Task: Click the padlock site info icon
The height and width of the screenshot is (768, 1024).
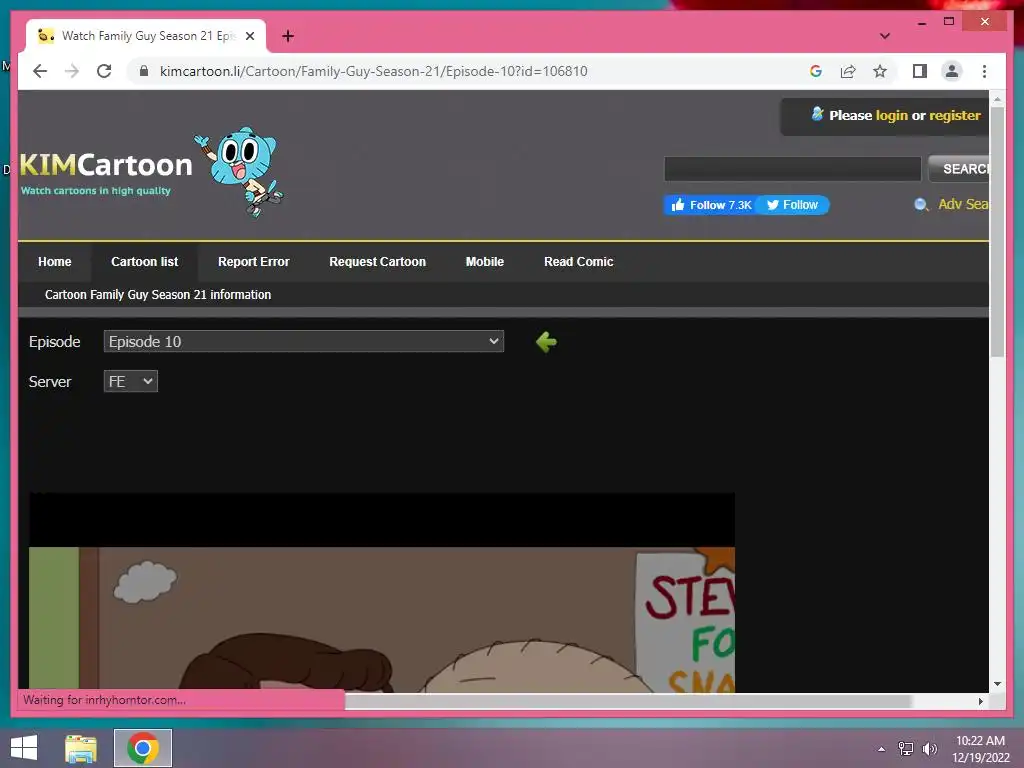Action: click(x=144, y=71)
